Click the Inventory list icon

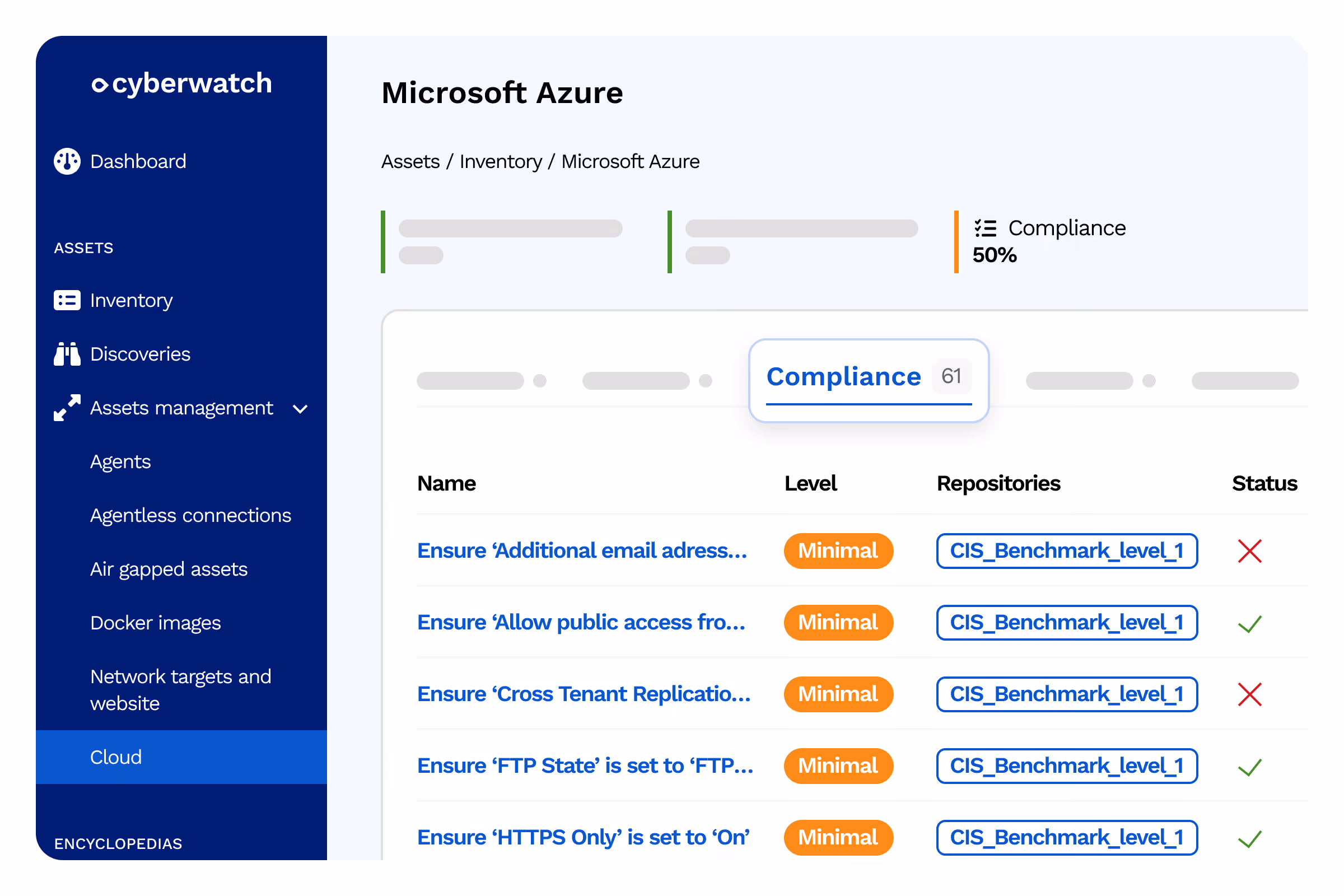pos(67,300)
